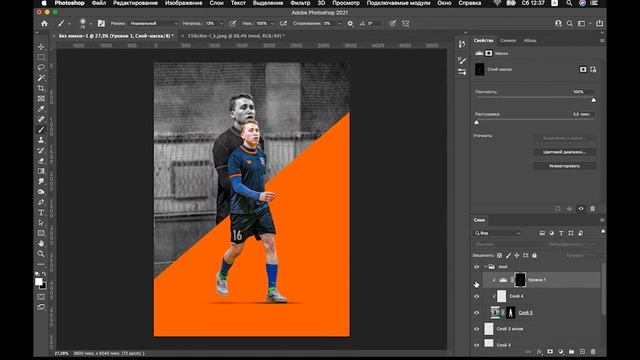Screen dimensions: 640x360
Task: Adjust the feather slider handle
Action: click(476, 122)
